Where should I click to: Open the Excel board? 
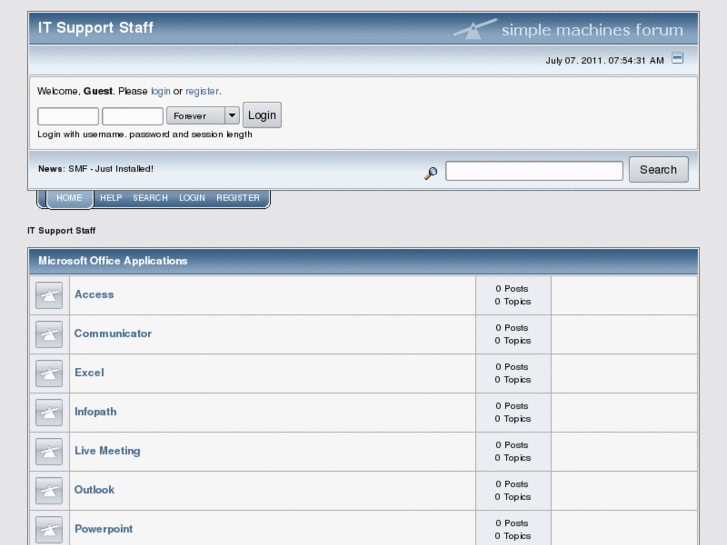tap(89, 372)
